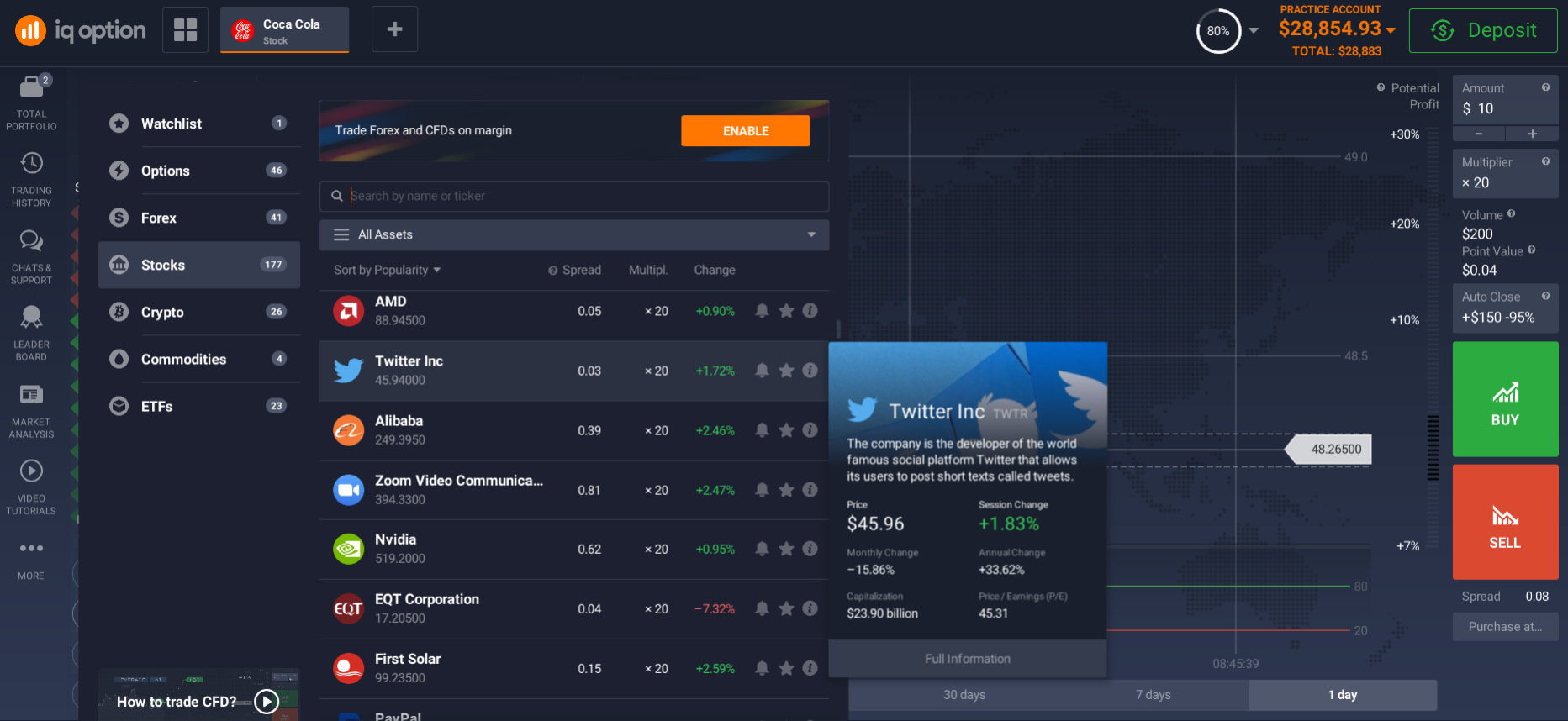
Task: Click the Spread column help icon
Action: [x=552, y=271]
